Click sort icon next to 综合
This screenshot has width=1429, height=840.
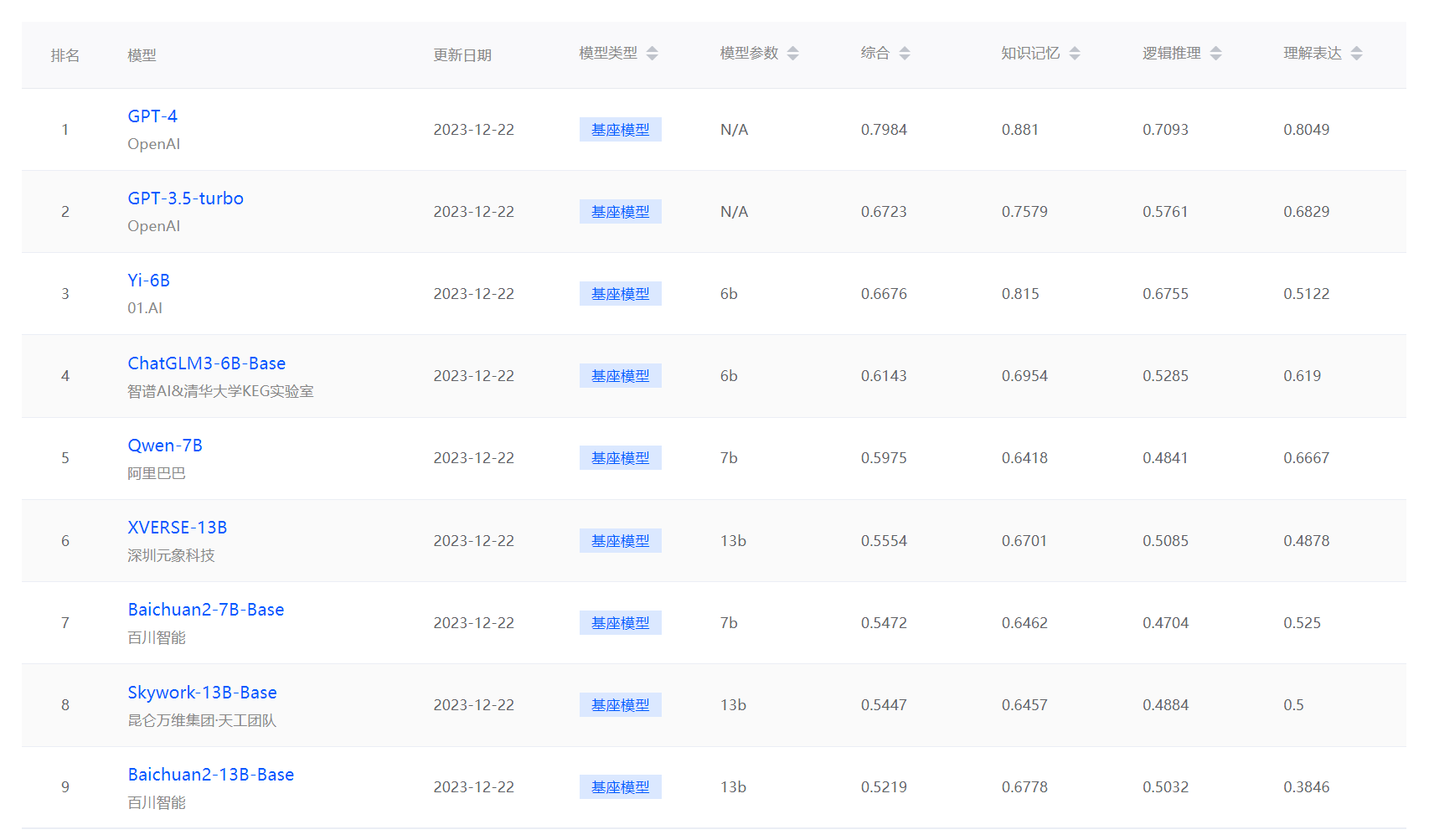click(905, 54)
